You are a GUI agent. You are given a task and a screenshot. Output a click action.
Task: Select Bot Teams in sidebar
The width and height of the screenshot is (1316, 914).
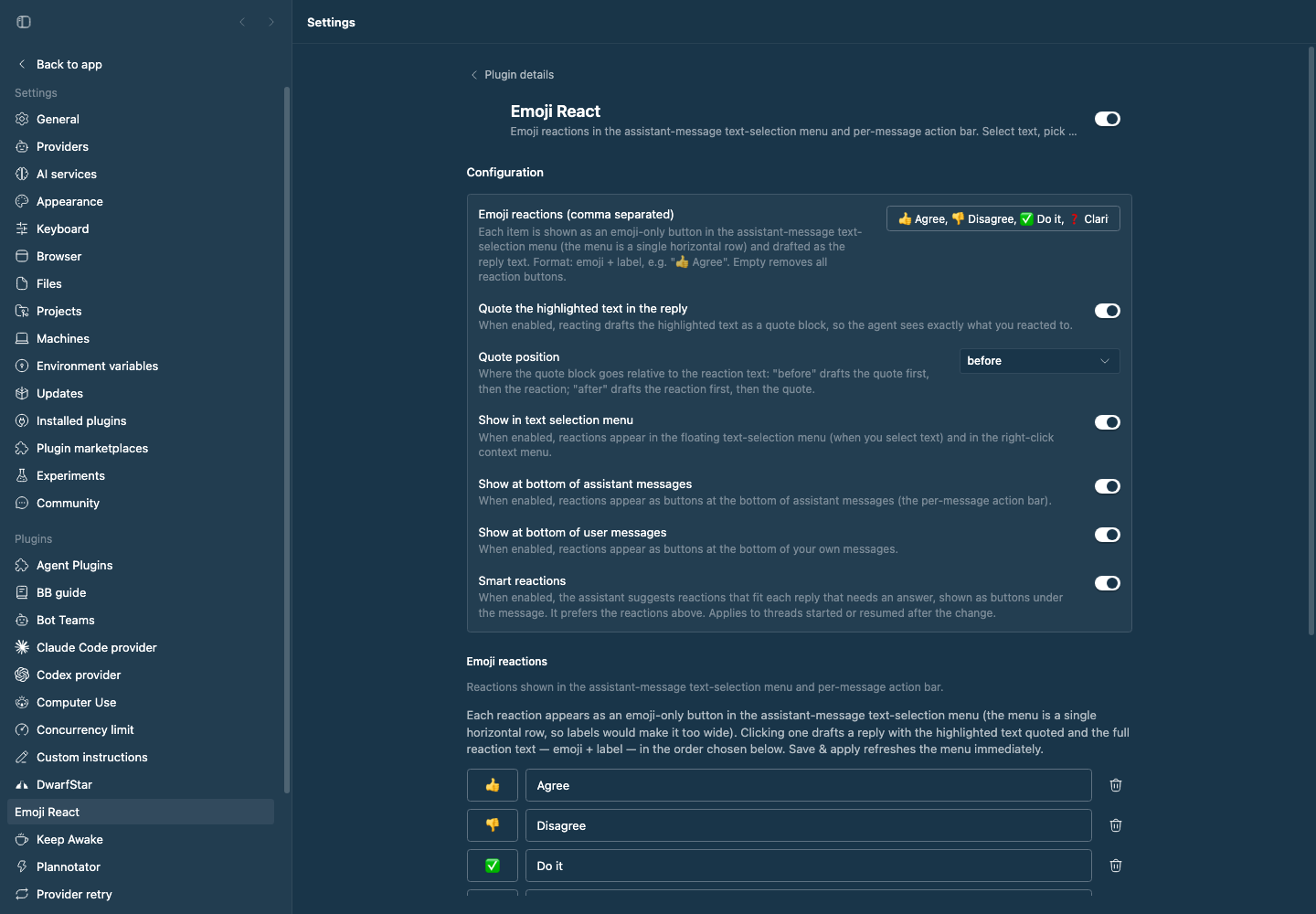coord(141,620)
